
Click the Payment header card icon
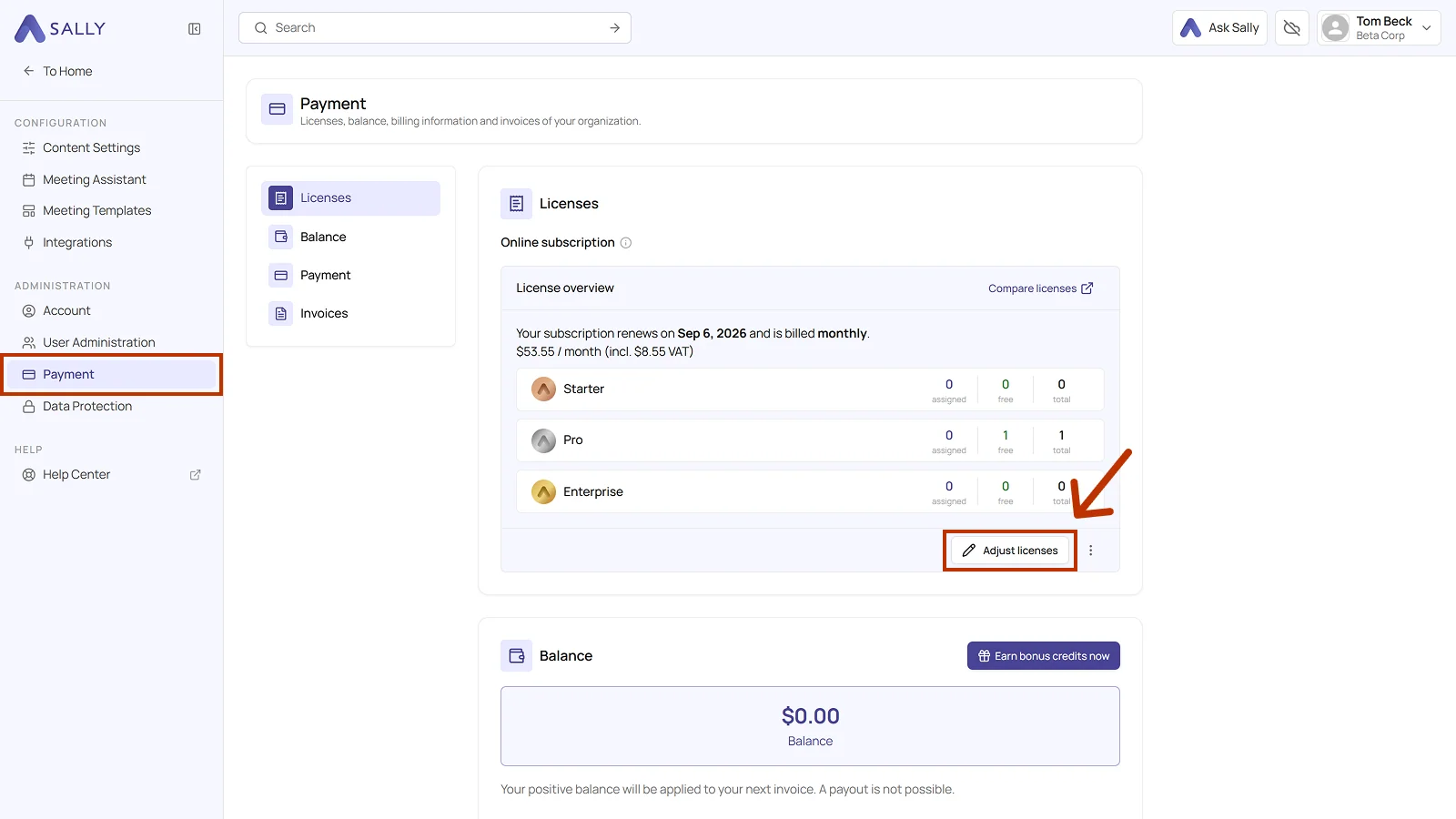(x=278, y=109)
